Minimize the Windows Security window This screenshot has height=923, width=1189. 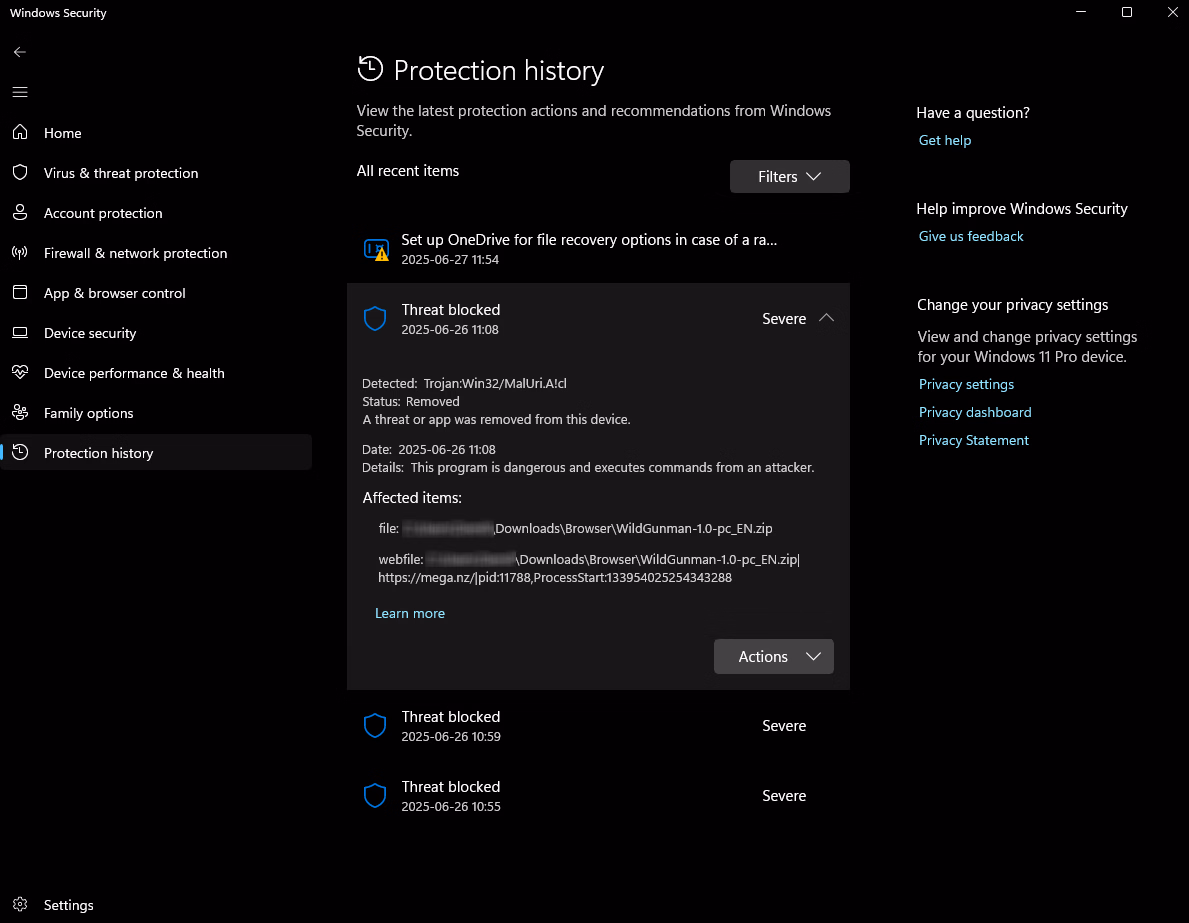[x=1081, y=12]
